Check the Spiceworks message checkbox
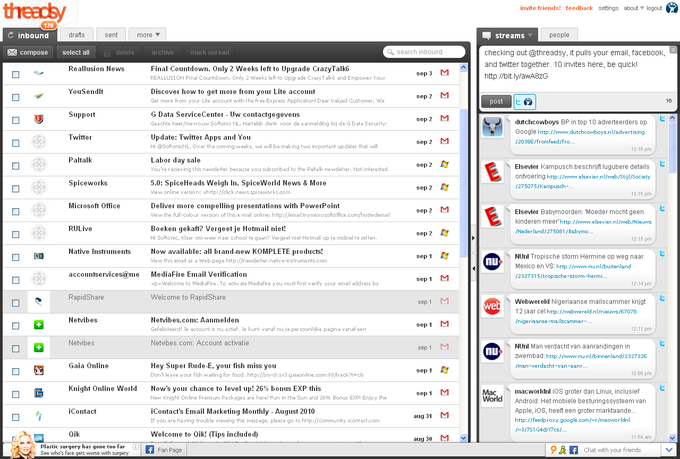 coord(16,189)
